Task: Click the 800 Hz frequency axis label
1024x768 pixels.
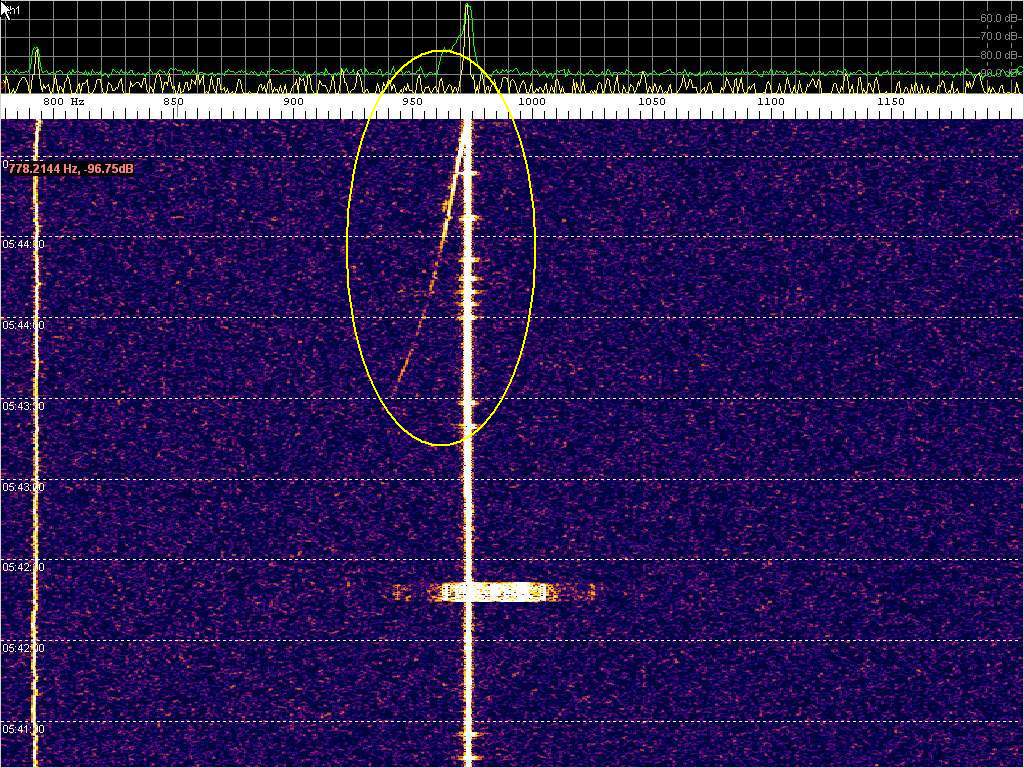Action: click(62, 102)
